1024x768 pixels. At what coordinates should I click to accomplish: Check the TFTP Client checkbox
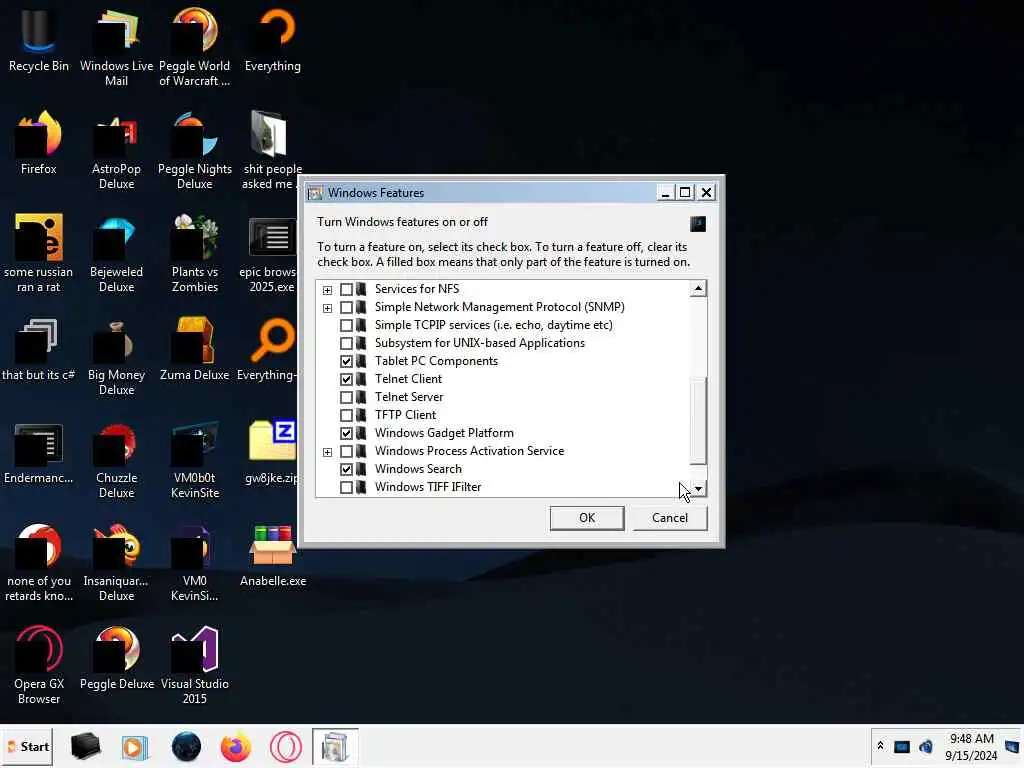click(x=346, y=415)
